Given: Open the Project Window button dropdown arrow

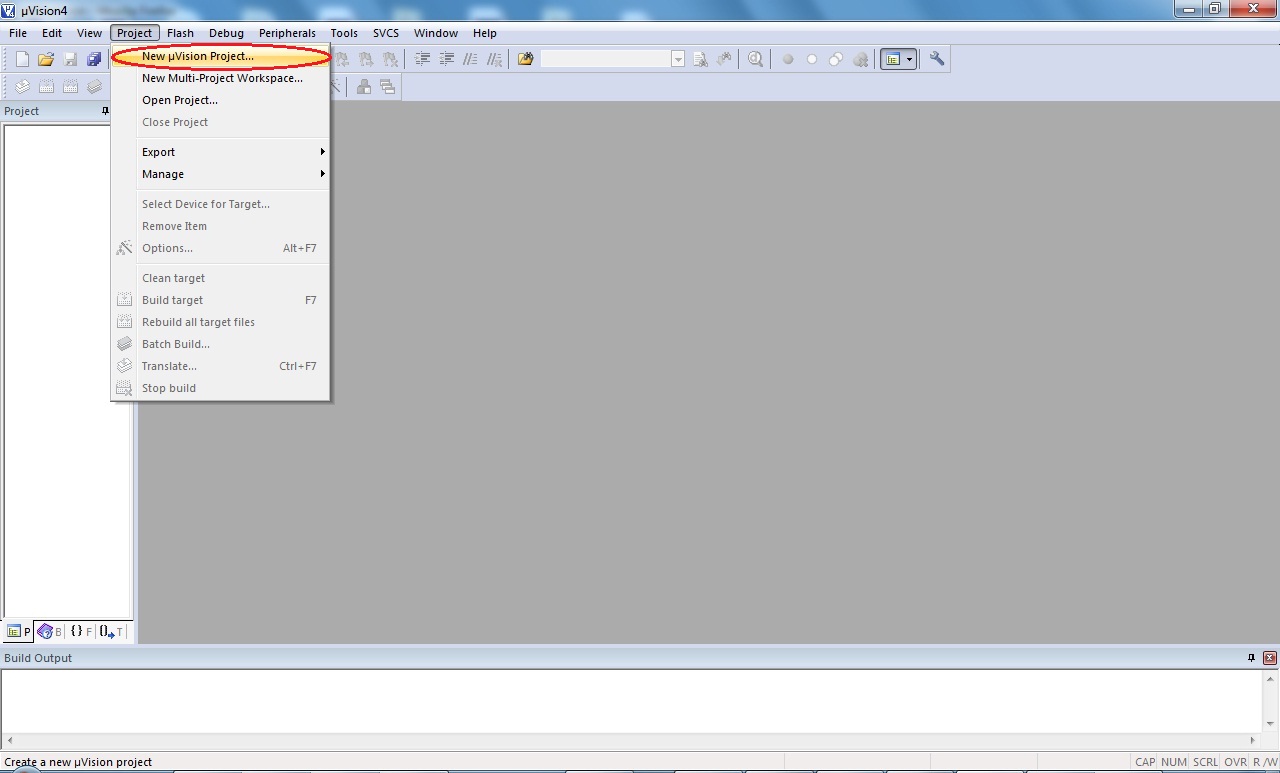Looking at the screenshot, I should tap(909, 59).
